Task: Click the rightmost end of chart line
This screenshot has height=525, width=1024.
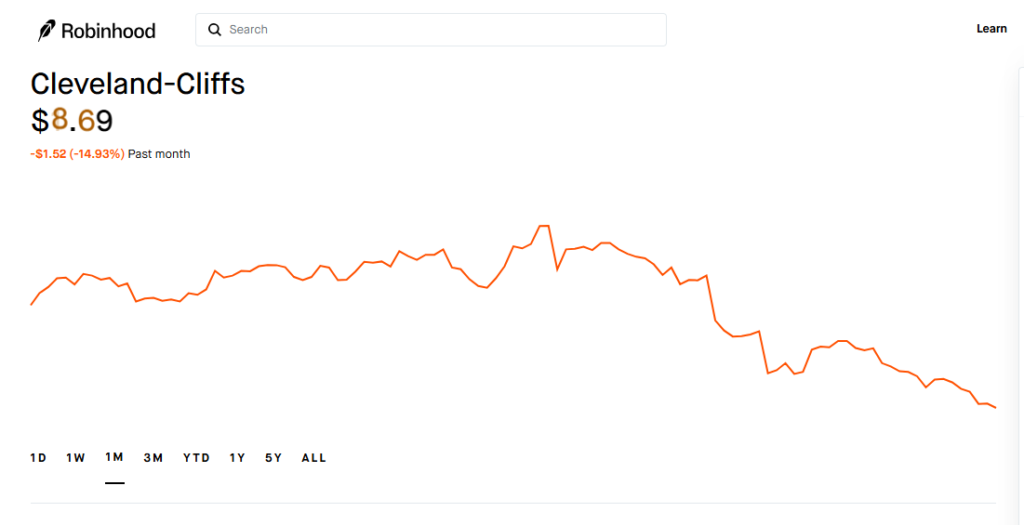Action: coord(995,407)
